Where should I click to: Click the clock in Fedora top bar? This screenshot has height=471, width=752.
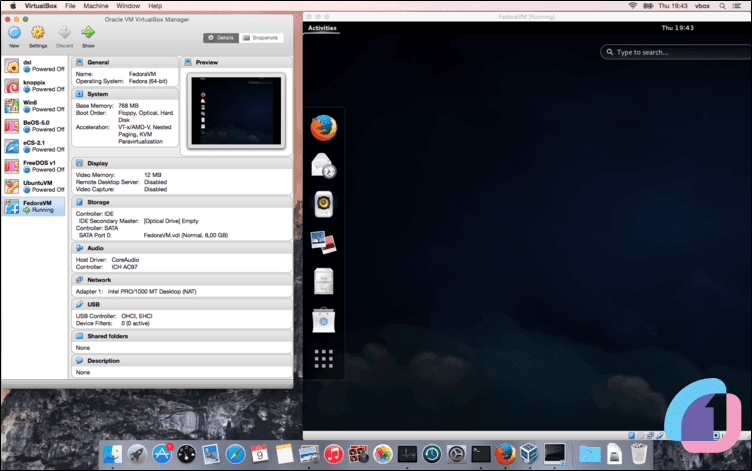[677, 28]
